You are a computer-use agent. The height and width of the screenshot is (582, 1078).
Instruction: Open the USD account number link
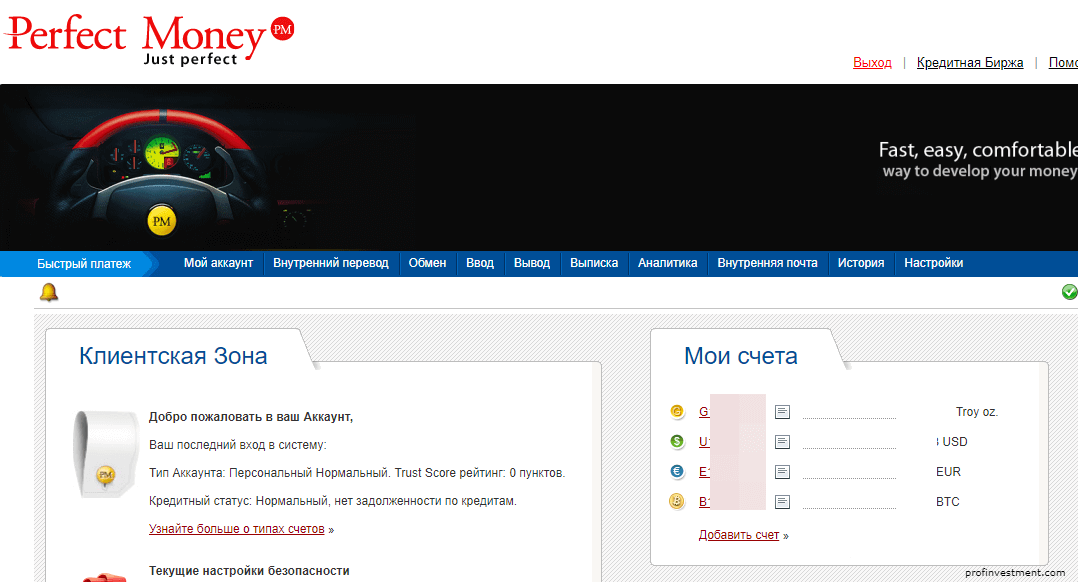704,442
